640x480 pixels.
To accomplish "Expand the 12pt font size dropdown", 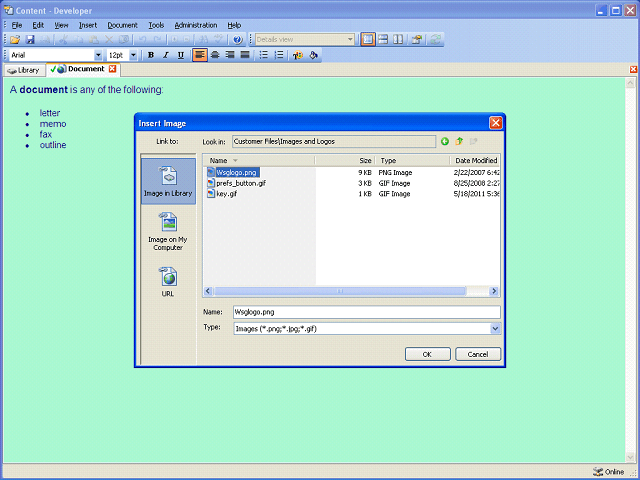I will (x=133, y=55).
